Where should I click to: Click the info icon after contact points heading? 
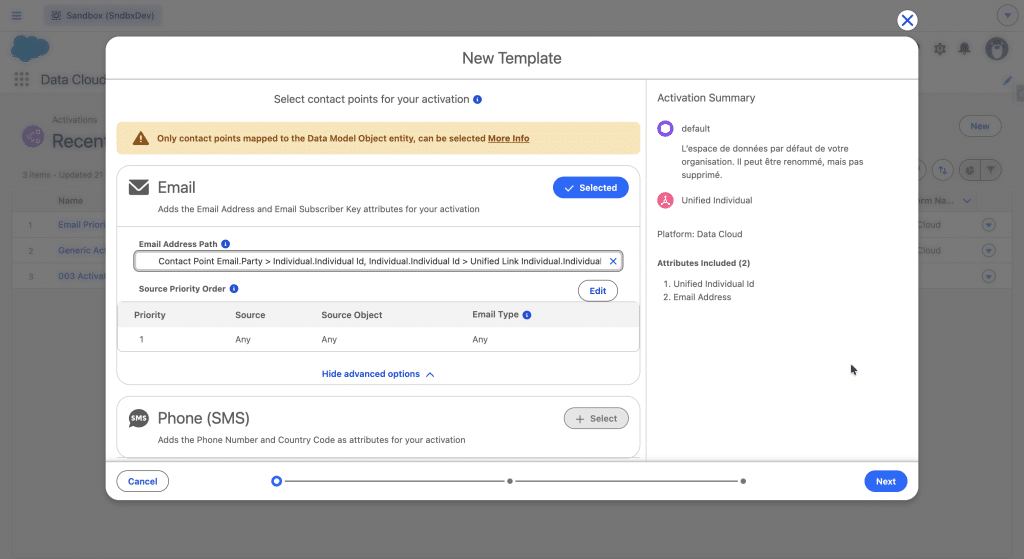coord(478,100)
